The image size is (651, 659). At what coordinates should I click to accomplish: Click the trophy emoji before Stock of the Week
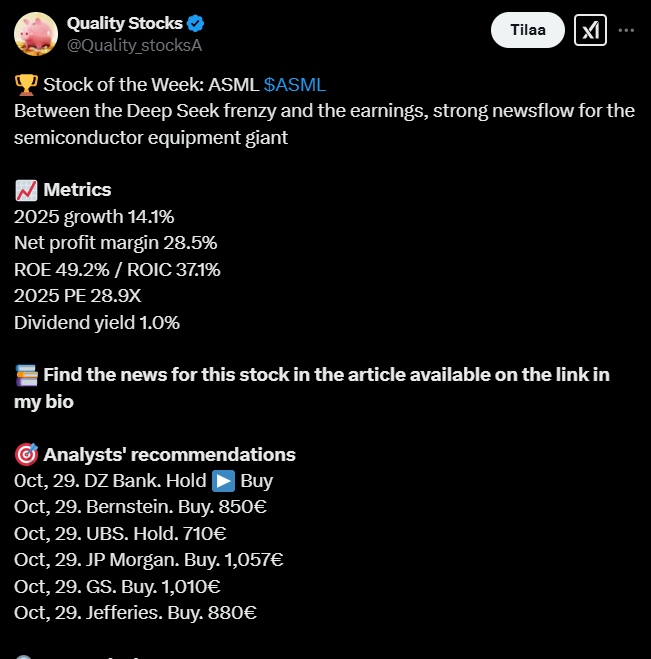click(26, 84)
